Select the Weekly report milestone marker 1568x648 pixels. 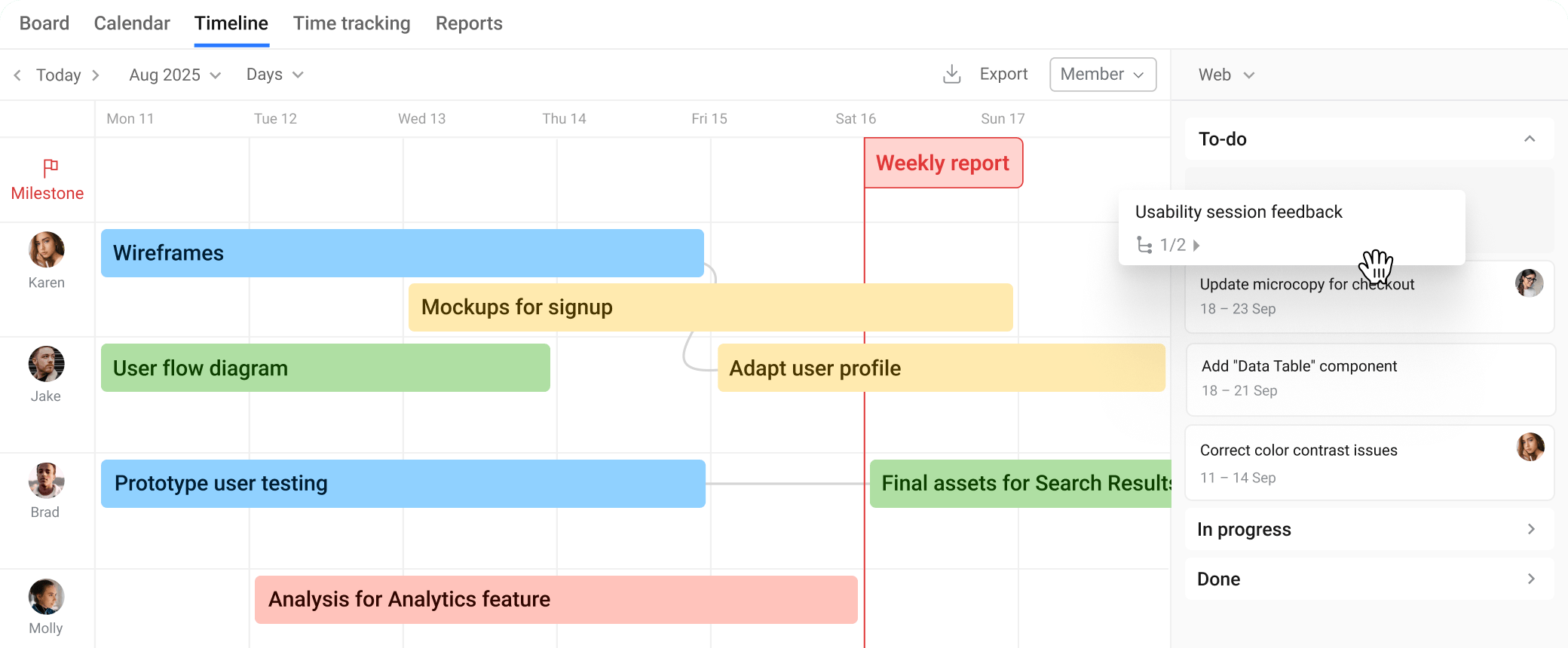click(943, 163)
